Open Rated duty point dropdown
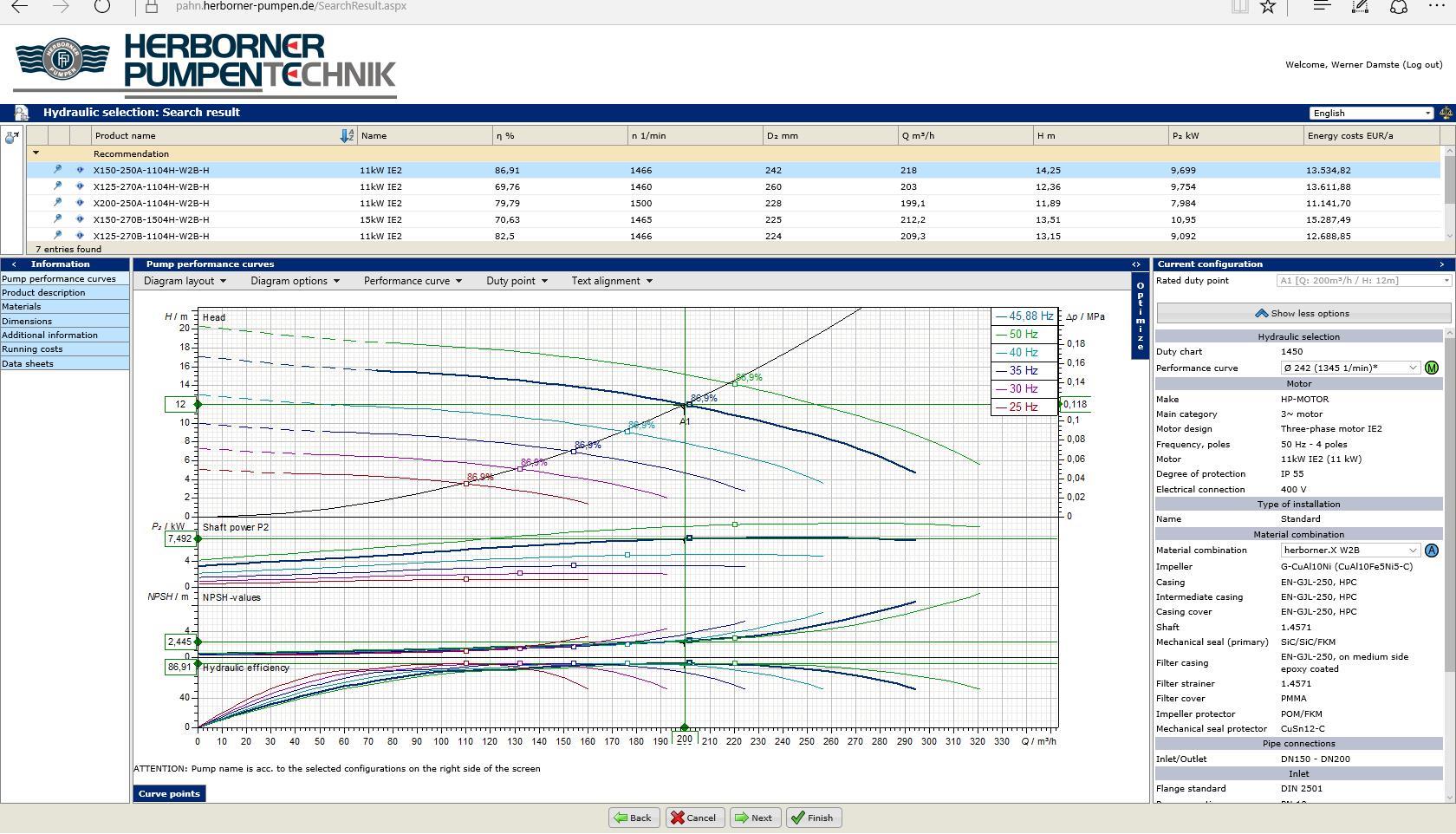 pyautogui.click(x=1363, y=281)
